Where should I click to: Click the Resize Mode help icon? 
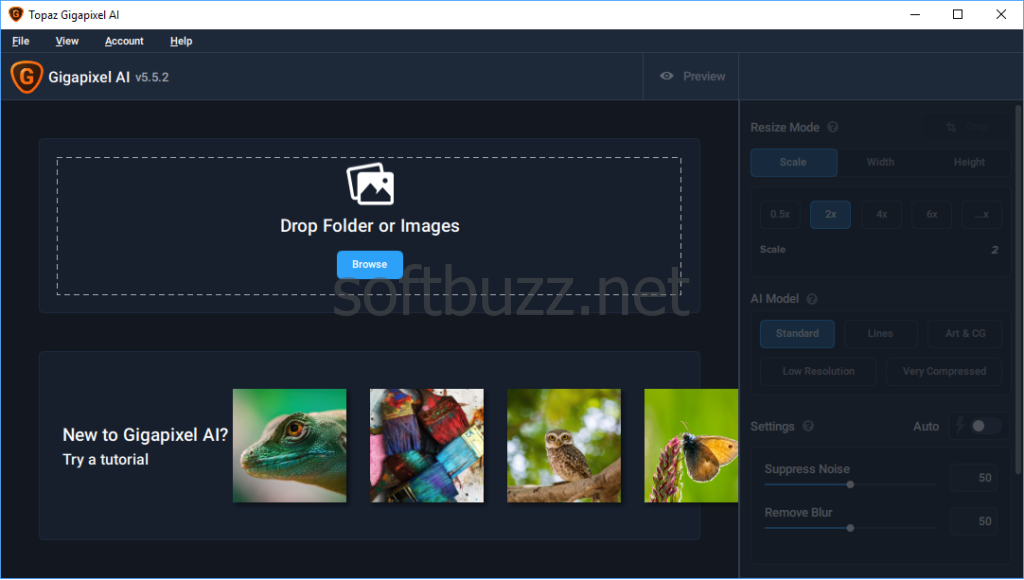coord(833,127)
